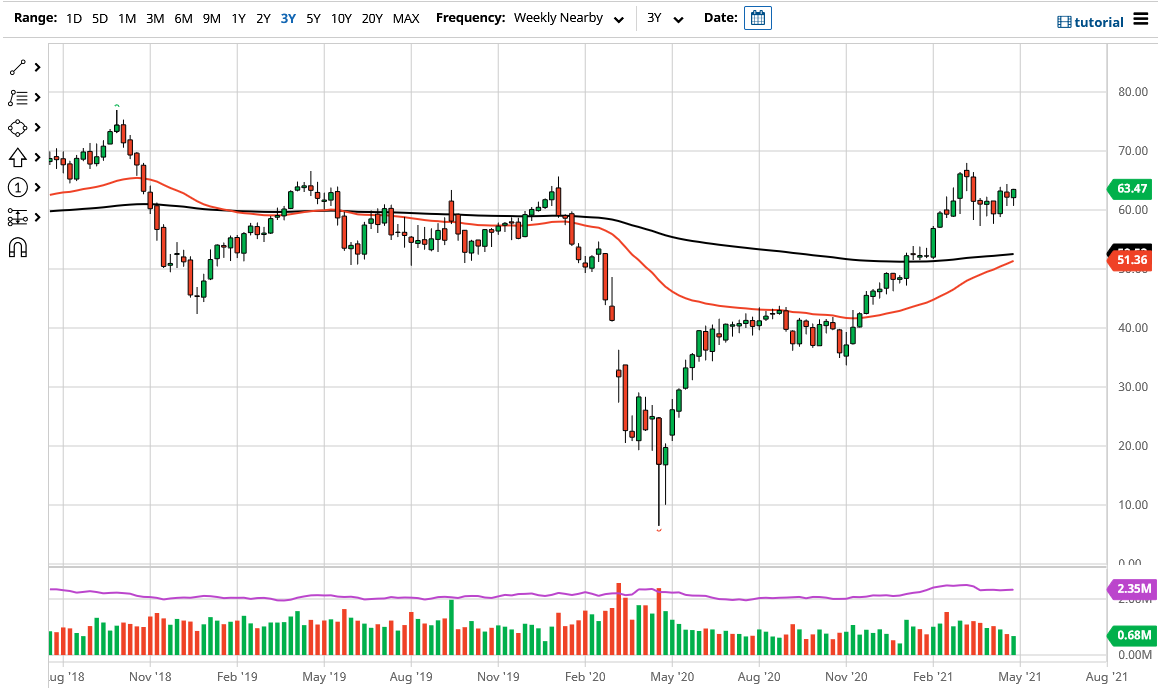Image resolution: width=1163 pixels, height=693 pixels.
Task: Open the Fibonacci annotations tool
Action: click(x=18, y=97)
